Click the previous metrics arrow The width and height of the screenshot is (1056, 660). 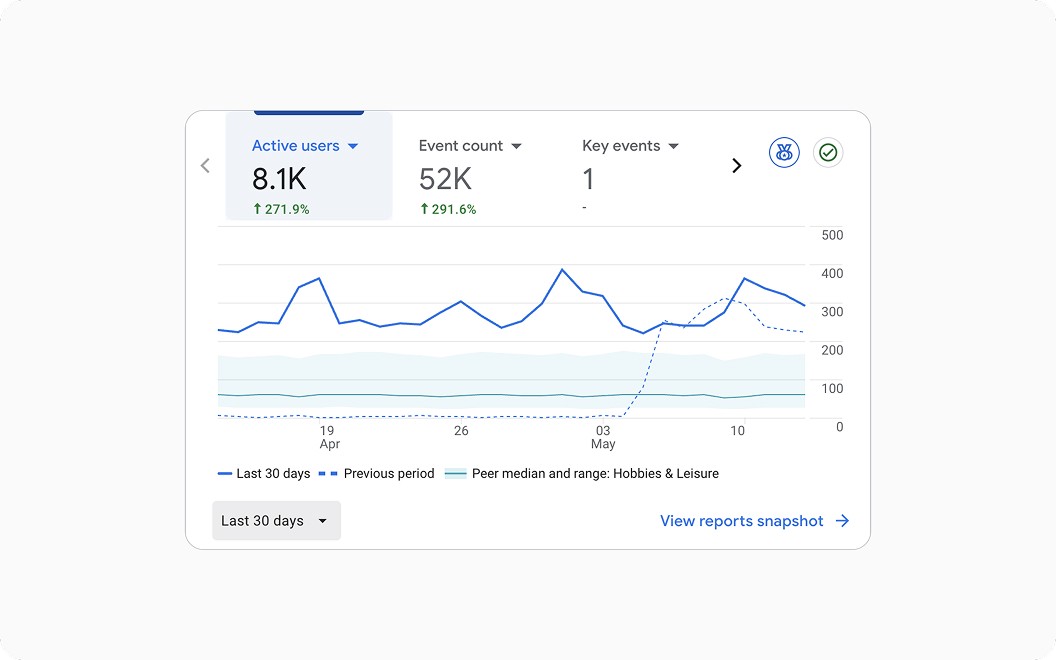click(x=205, y=166)
